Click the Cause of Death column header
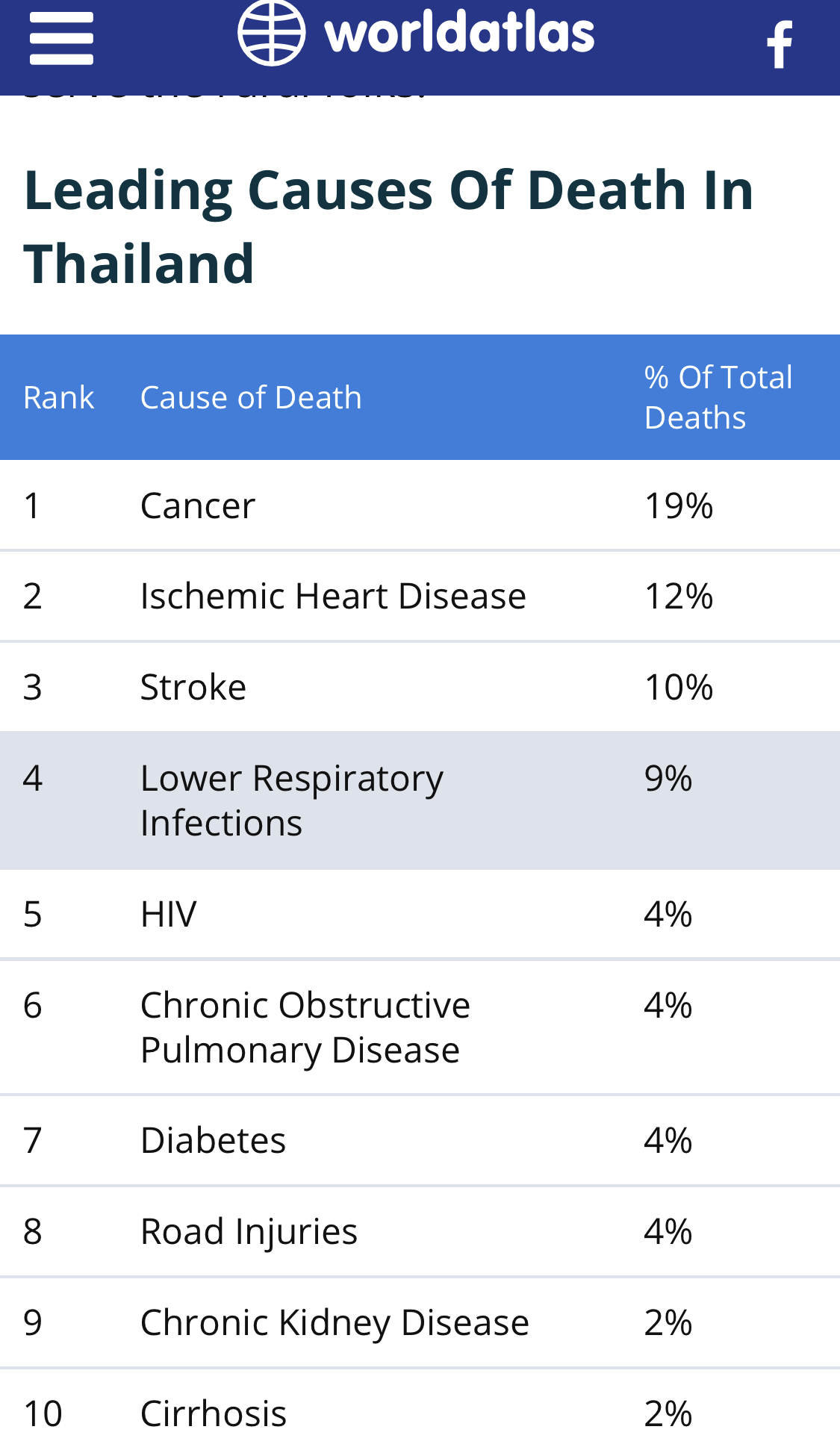The width and height of the screenshot is (840, 1456). coord(251,398)
